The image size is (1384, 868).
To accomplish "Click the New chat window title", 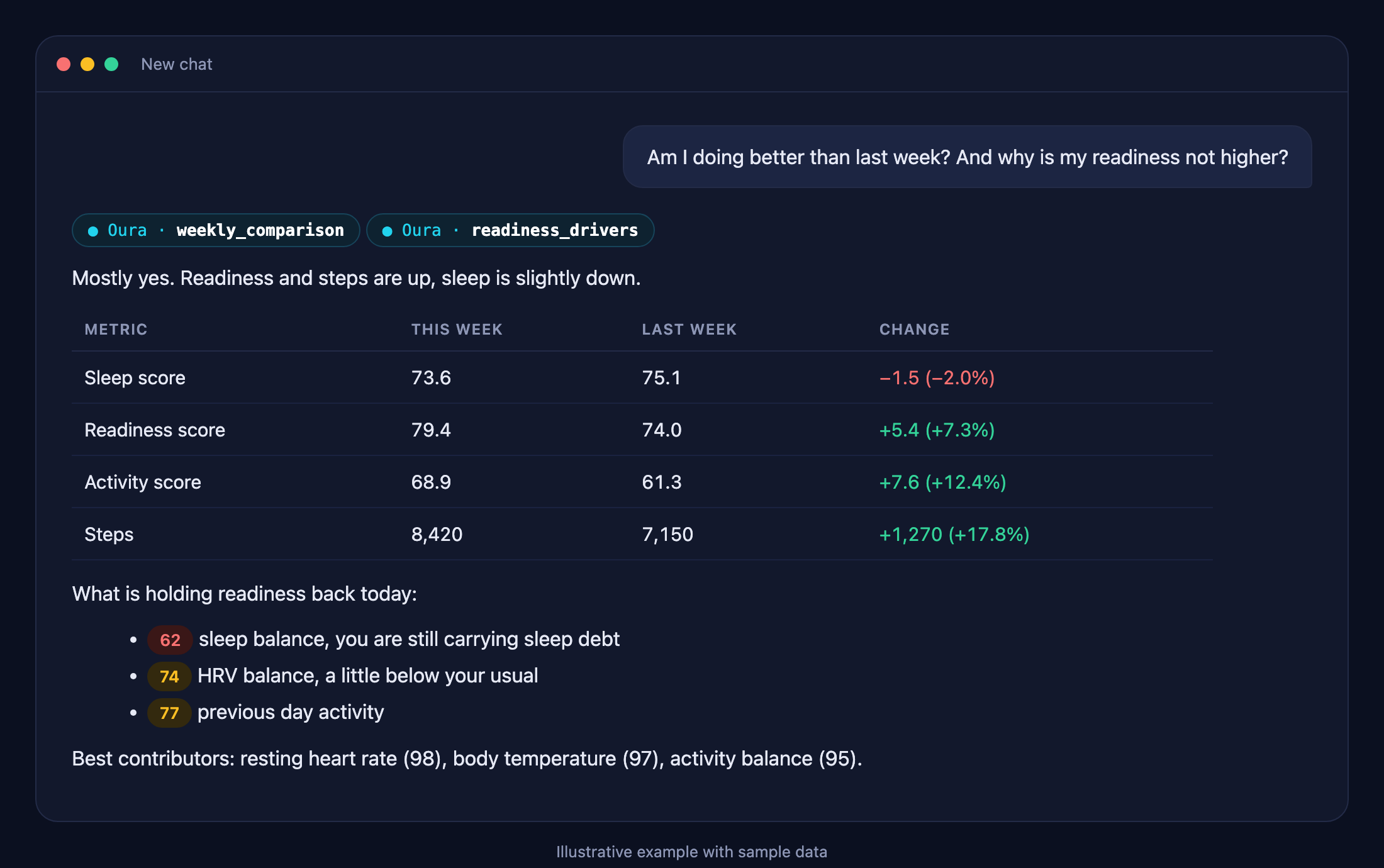I will [177, 64].
